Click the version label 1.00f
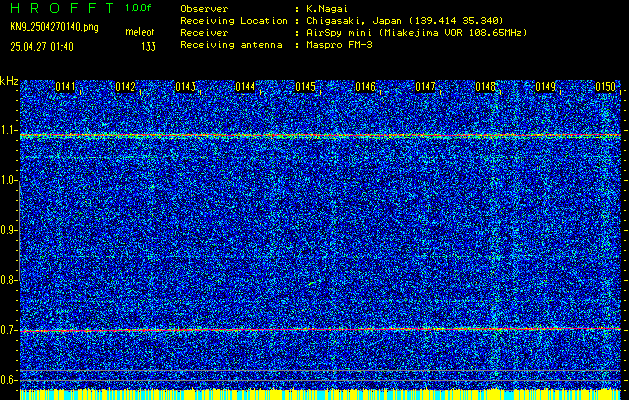629x400 pixels. 138,8
